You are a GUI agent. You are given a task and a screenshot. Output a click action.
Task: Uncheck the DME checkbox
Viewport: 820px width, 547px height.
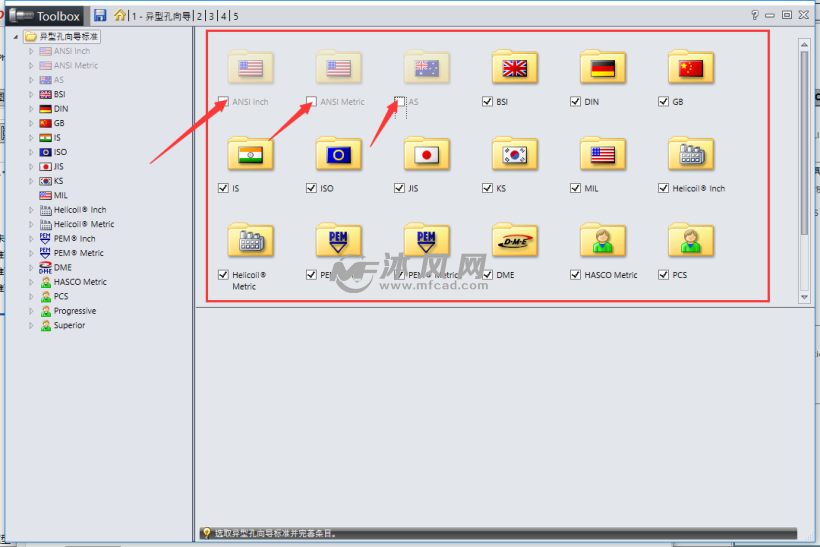pyautogui.click(x=487, y=275)
